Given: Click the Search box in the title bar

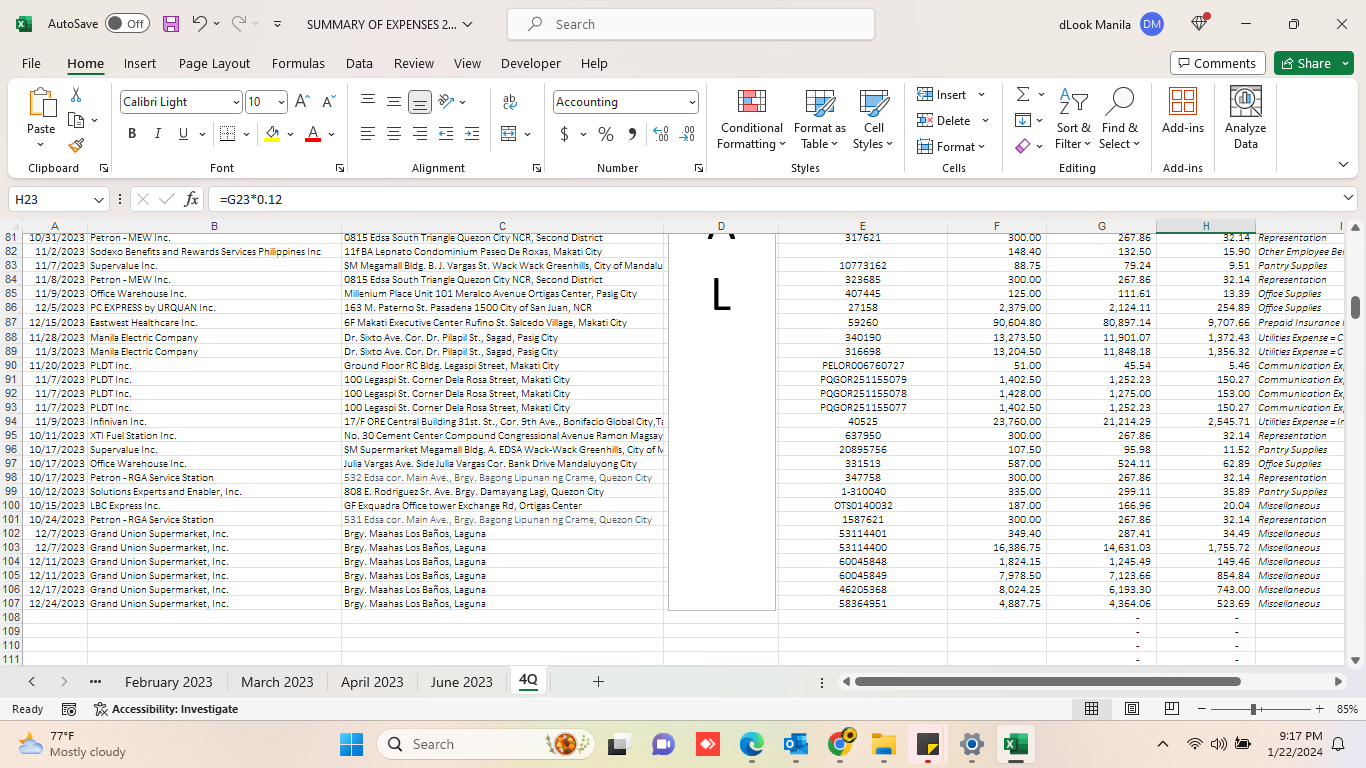Looking at the screenshot, I should click(691, 24).
